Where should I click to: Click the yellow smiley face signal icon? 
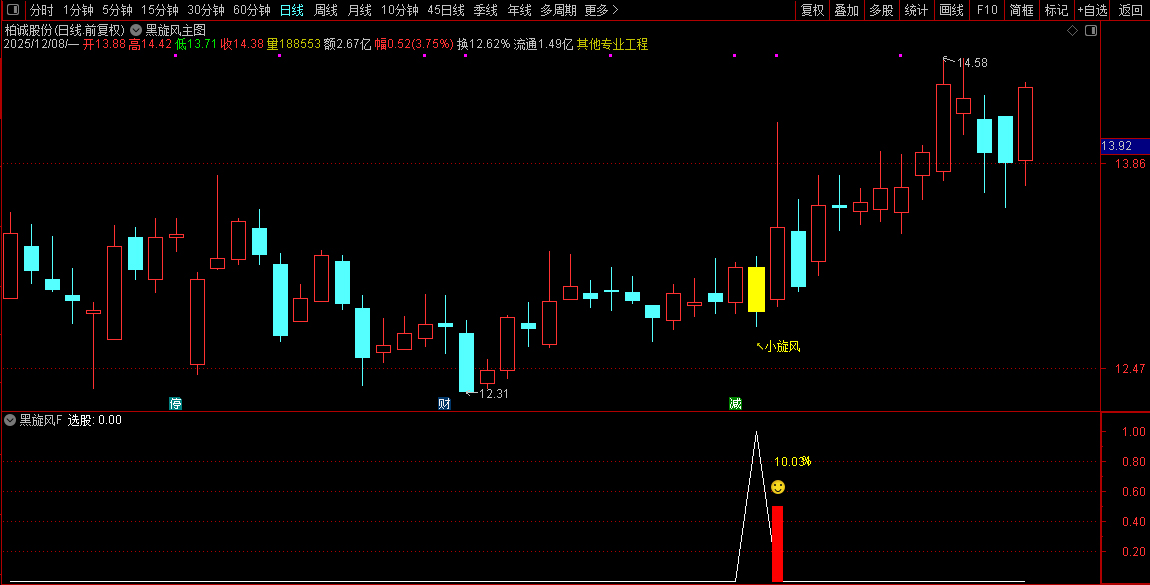coord(778,487)
